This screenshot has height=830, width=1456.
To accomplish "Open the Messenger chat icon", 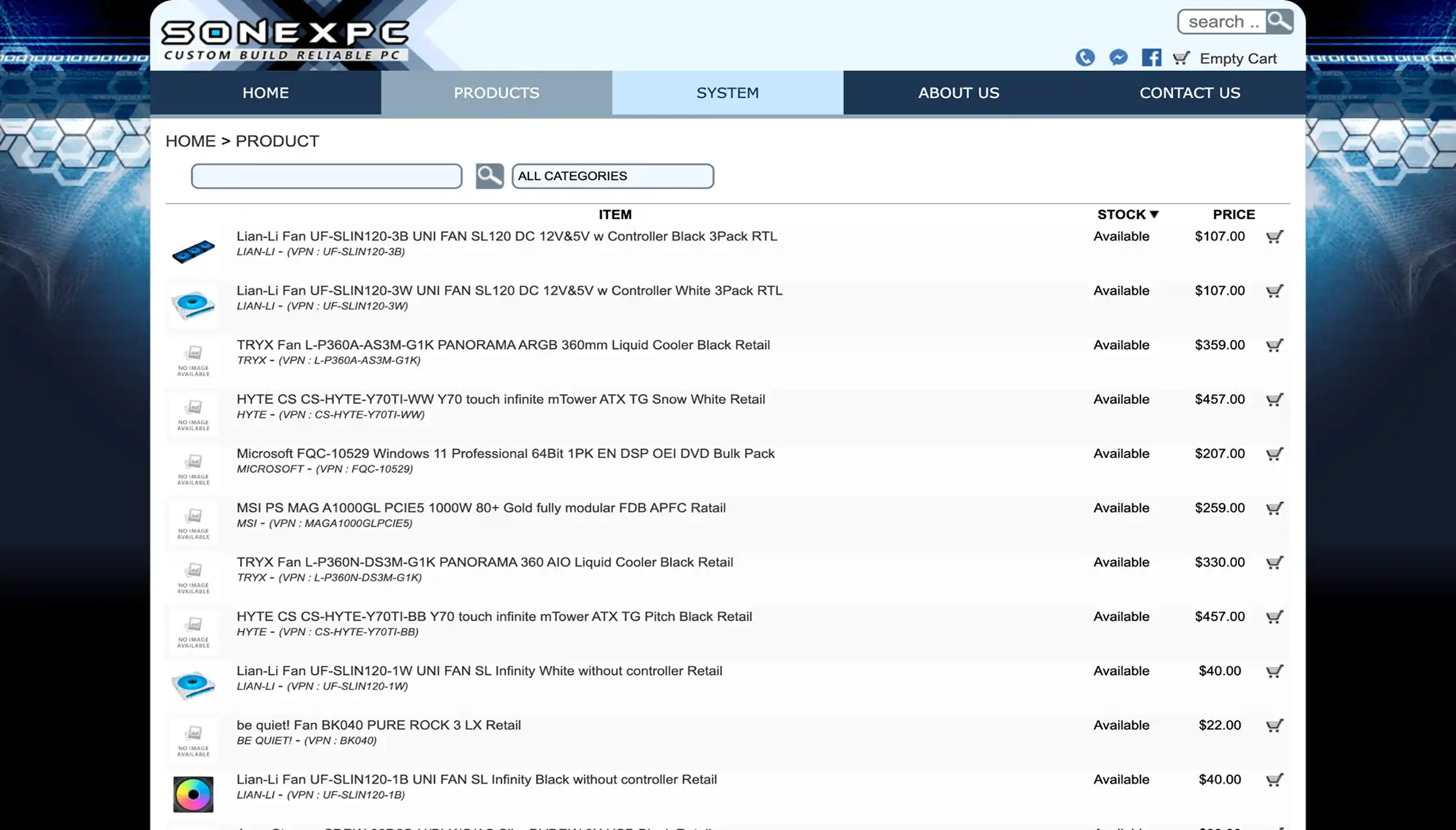I will [x=1118, y=58].
